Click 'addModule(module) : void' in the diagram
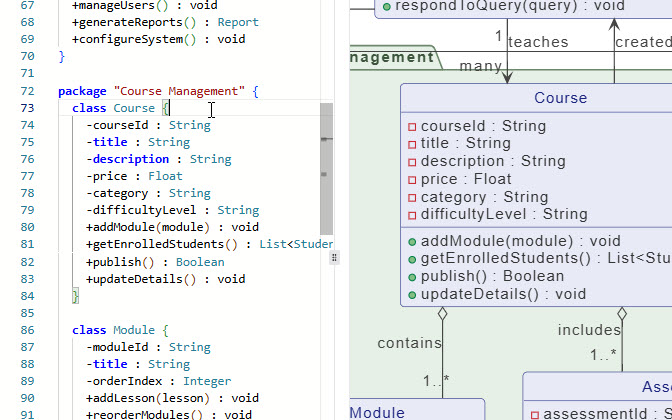672x420 pixels. tap(520, 241)
